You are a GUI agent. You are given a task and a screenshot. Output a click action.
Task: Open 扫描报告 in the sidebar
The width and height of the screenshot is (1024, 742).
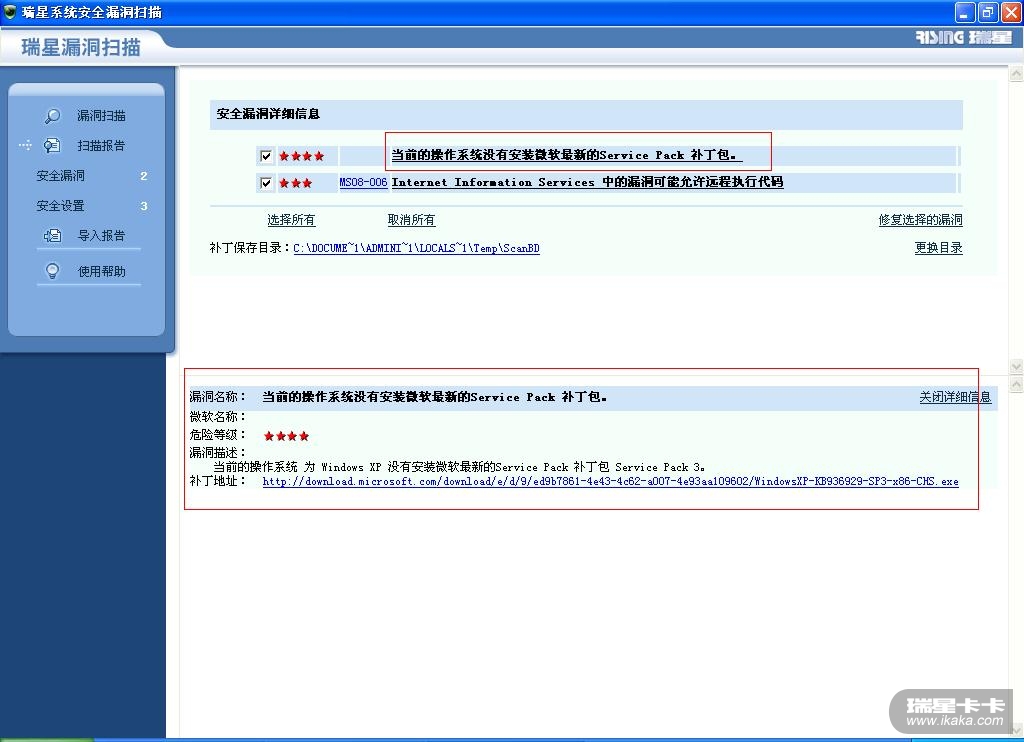101,145
